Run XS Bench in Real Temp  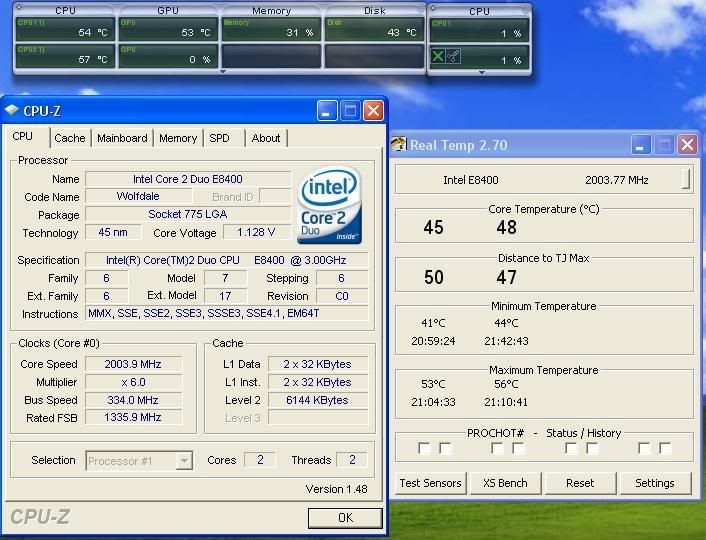tap(505, 483)
